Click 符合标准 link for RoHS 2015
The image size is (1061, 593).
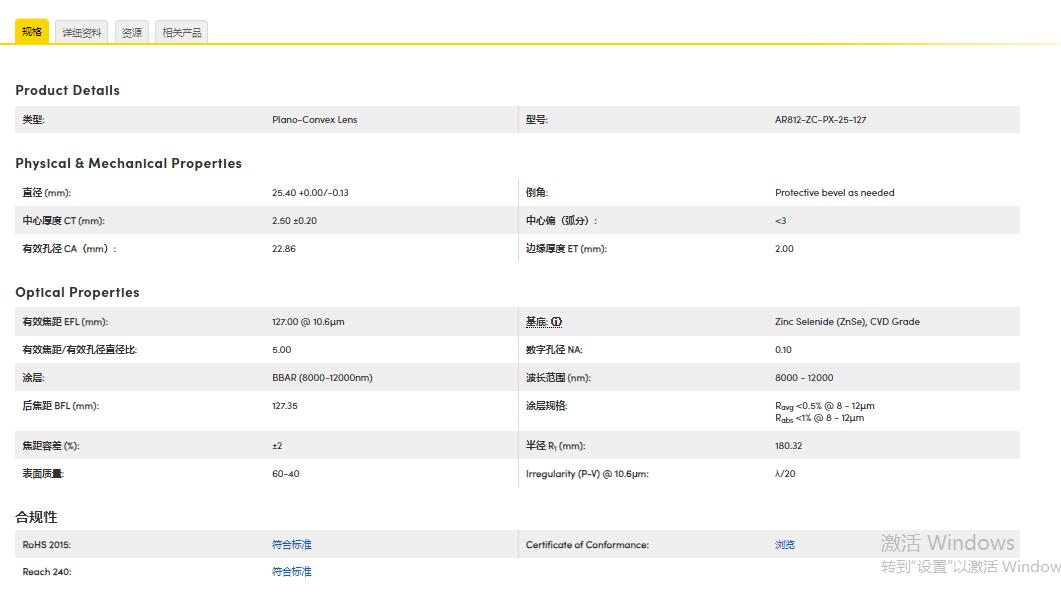pyautogui.click(x=291, y=544)
